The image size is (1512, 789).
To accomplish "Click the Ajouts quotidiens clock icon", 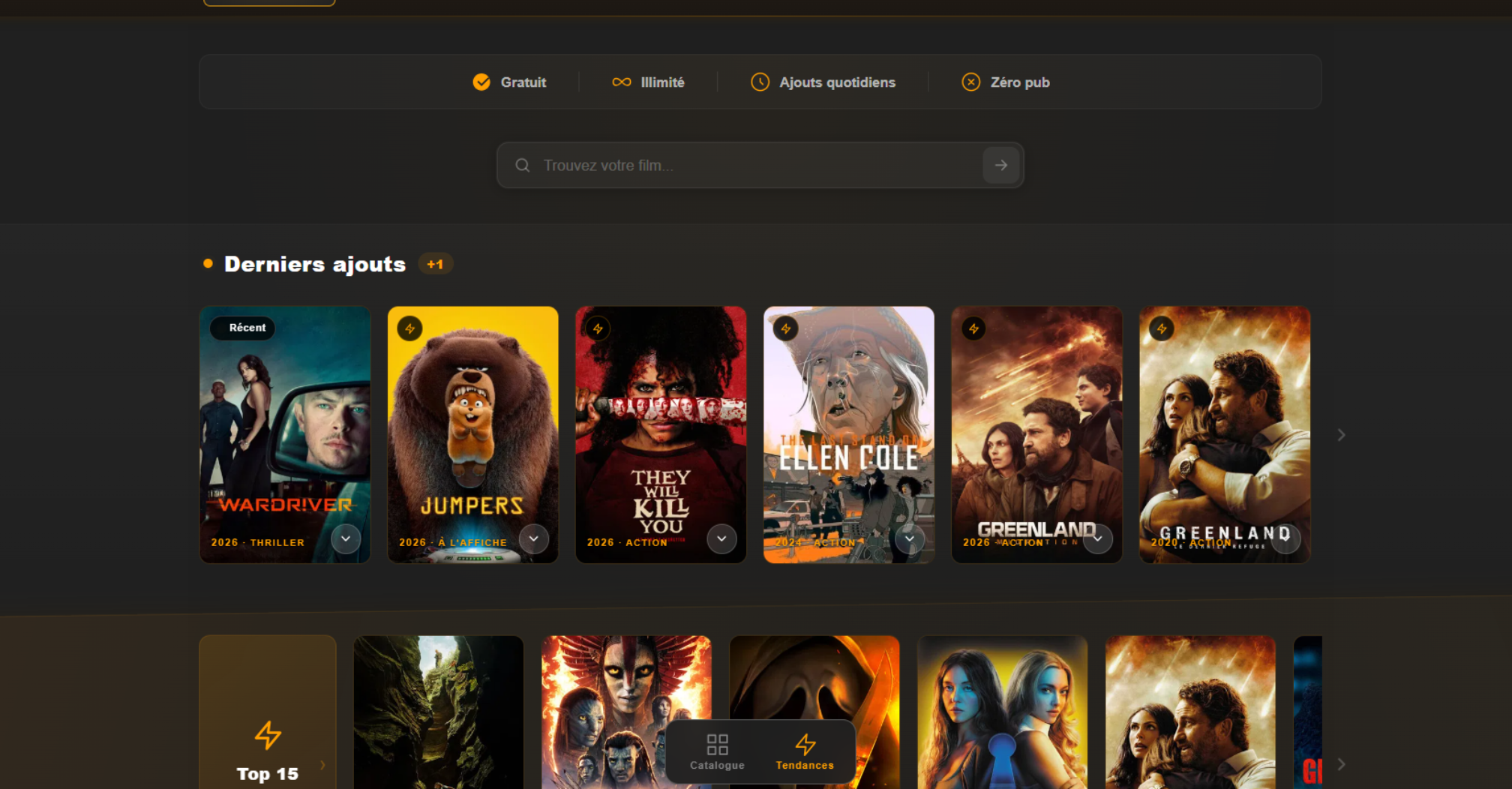I will pyautogui.click(x=760, y=82).
